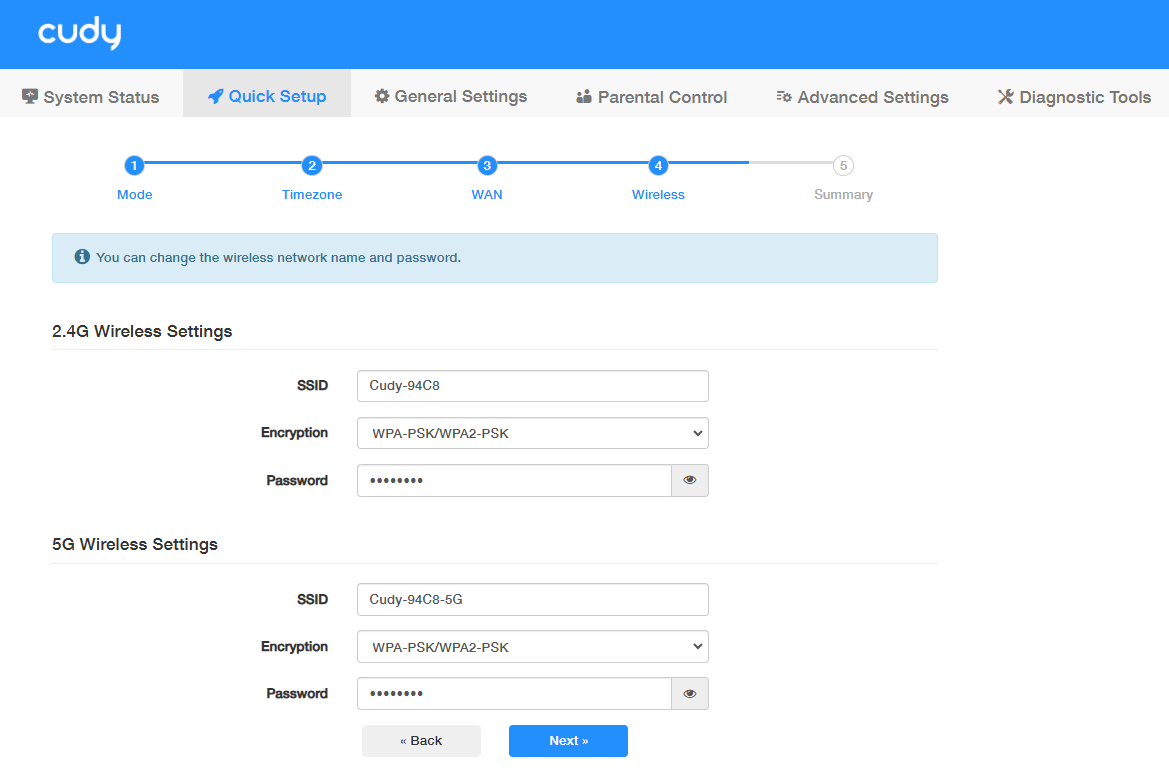Click the Advanced Settings list-gear icon

click(784, 97)
